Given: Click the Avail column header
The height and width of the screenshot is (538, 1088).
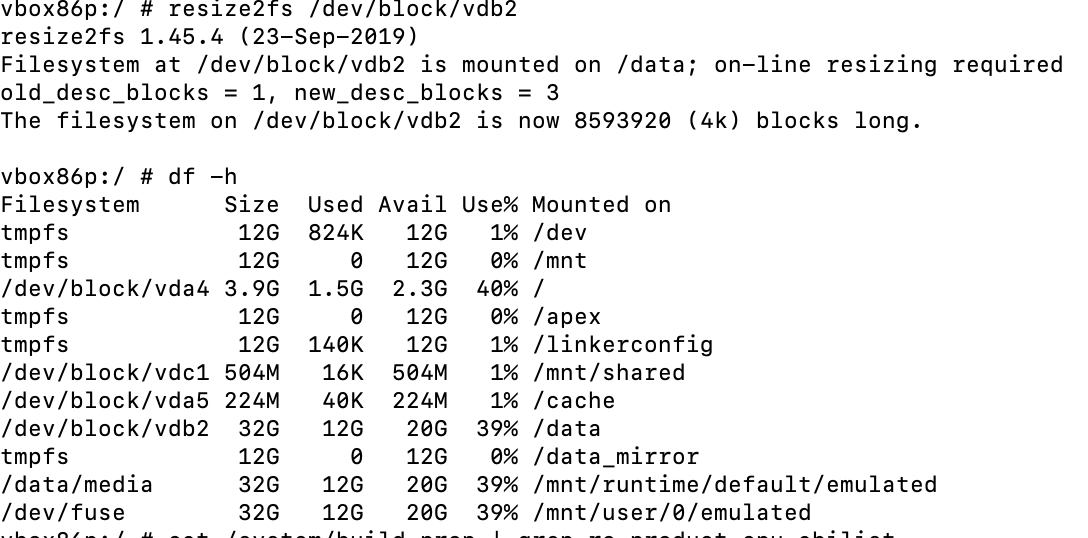Looking at the screenshot, I should (412, 205).
